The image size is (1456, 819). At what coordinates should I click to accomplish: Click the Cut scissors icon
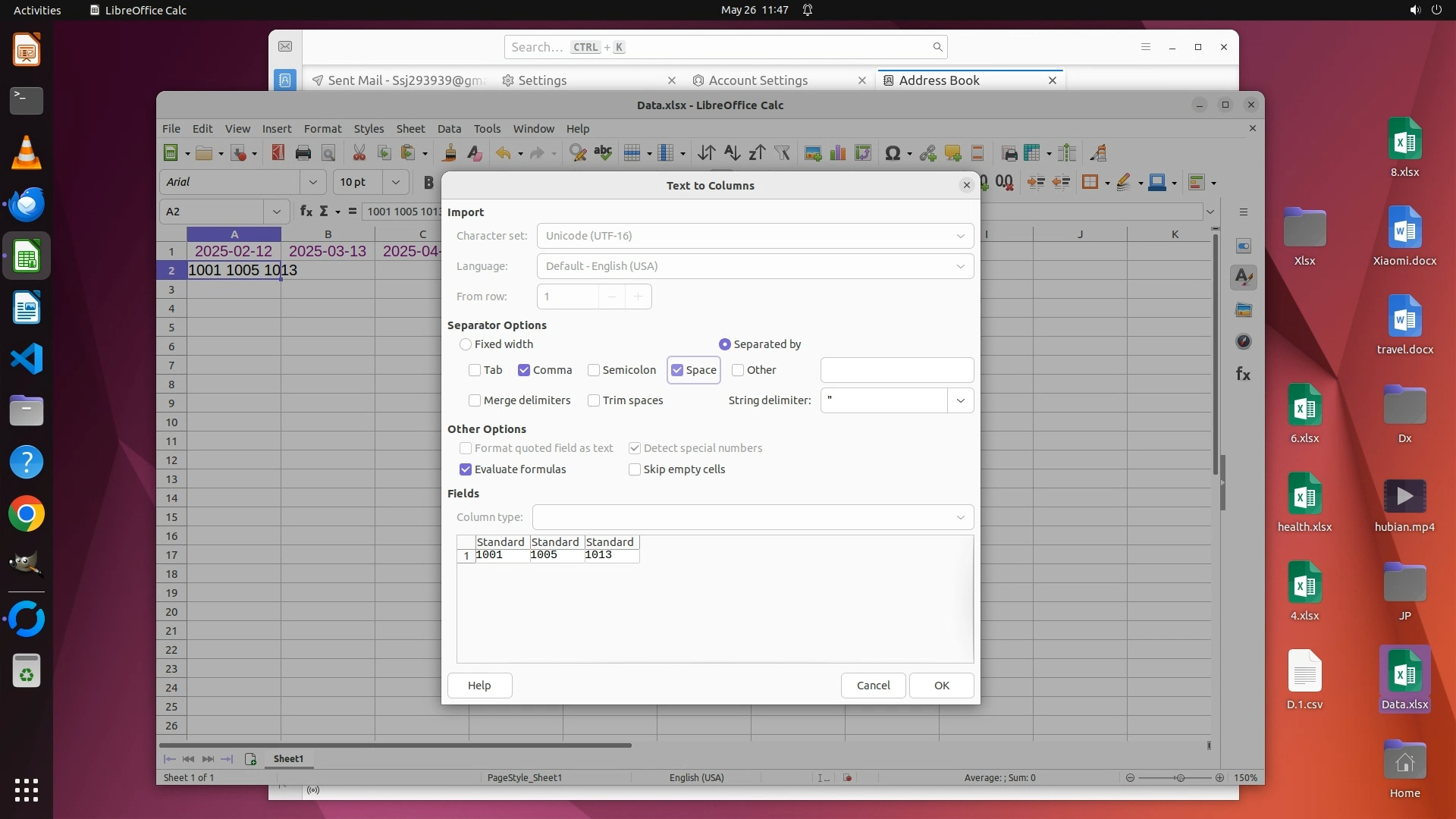tap(359, 153)
